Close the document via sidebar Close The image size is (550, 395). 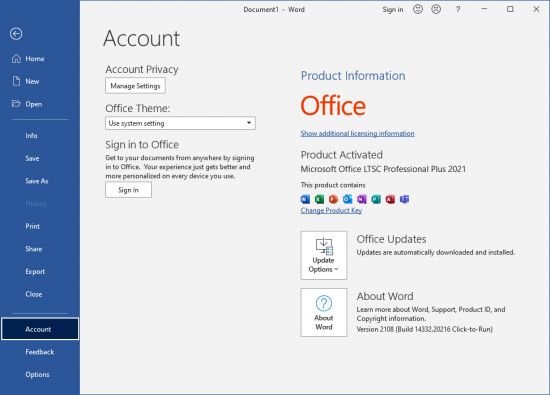pos(34,294)
